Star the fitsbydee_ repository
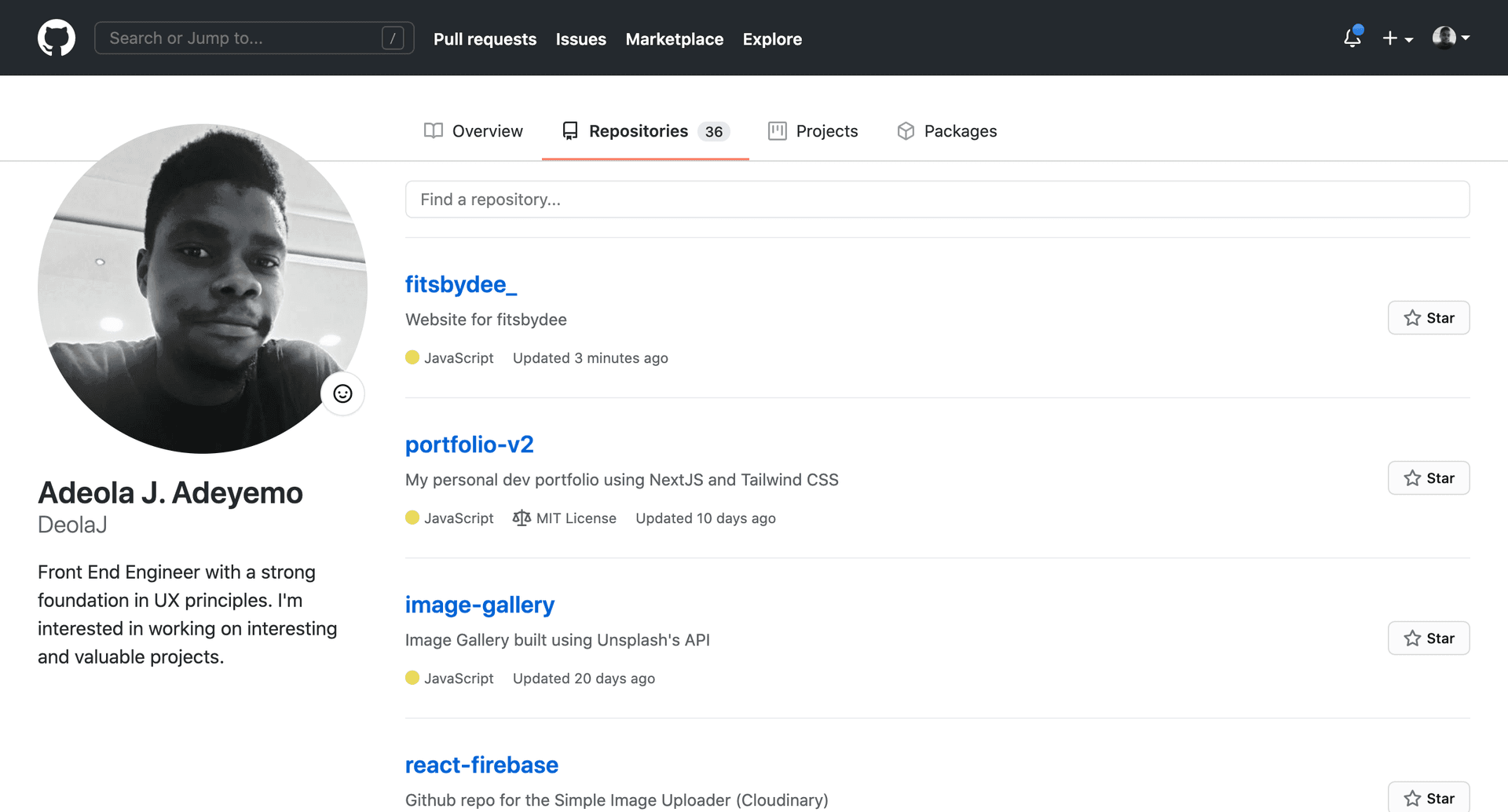The image size is (1508, 812). coord(1428,318)
